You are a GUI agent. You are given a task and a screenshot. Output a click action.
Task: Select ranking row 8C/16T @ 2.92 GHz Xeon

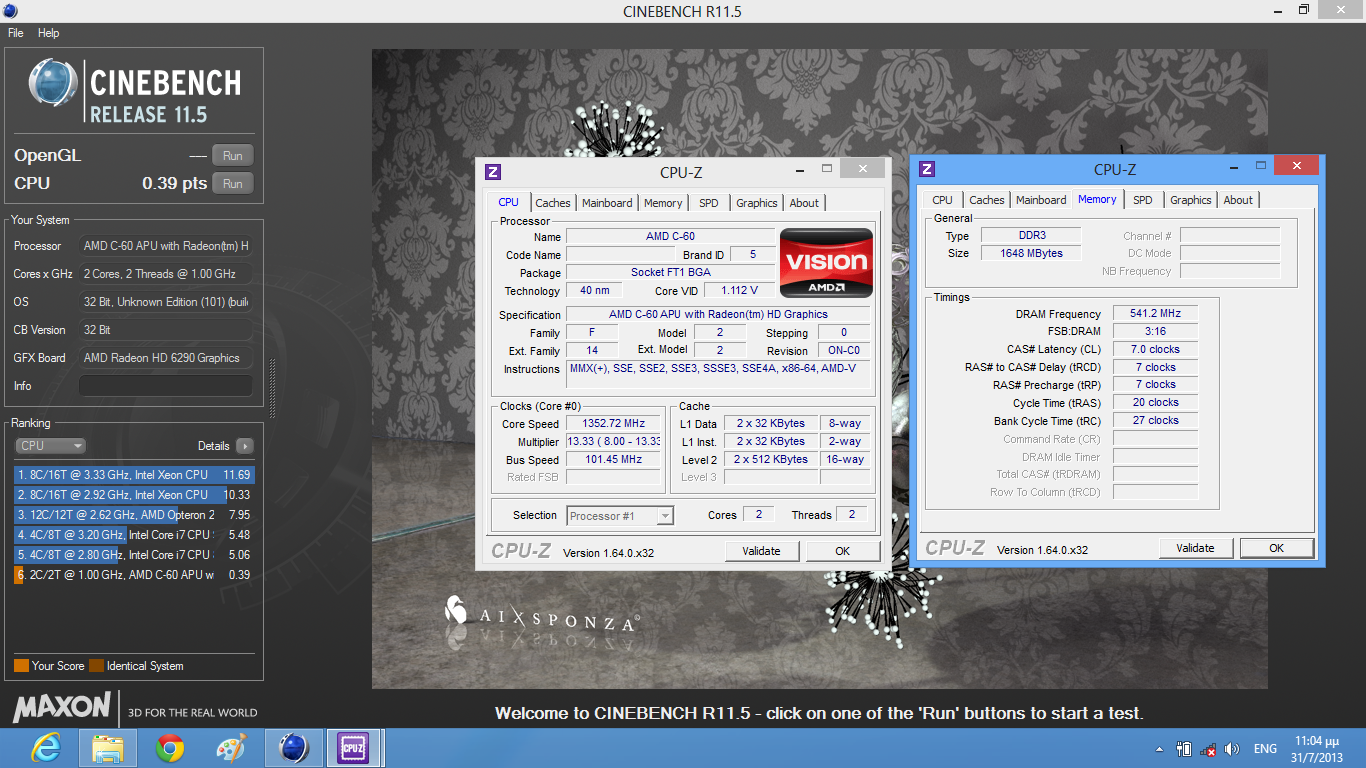(x=134, y=495)
